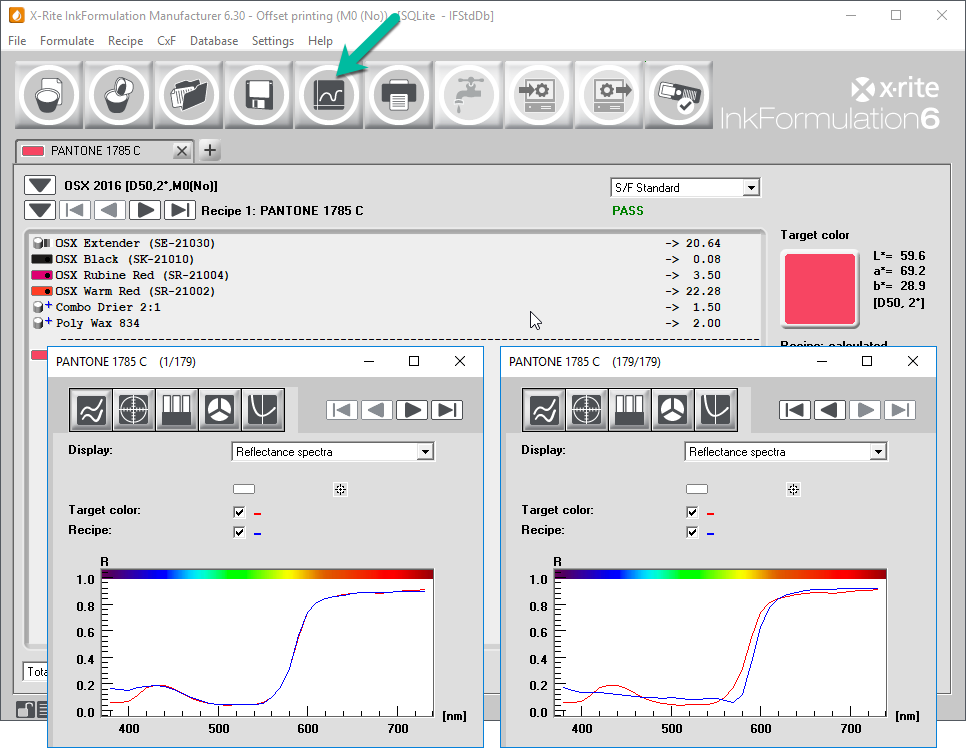Click the Target color red swatch
The width and height of the screenshot is (966, 748).
(x=819, y=289)
